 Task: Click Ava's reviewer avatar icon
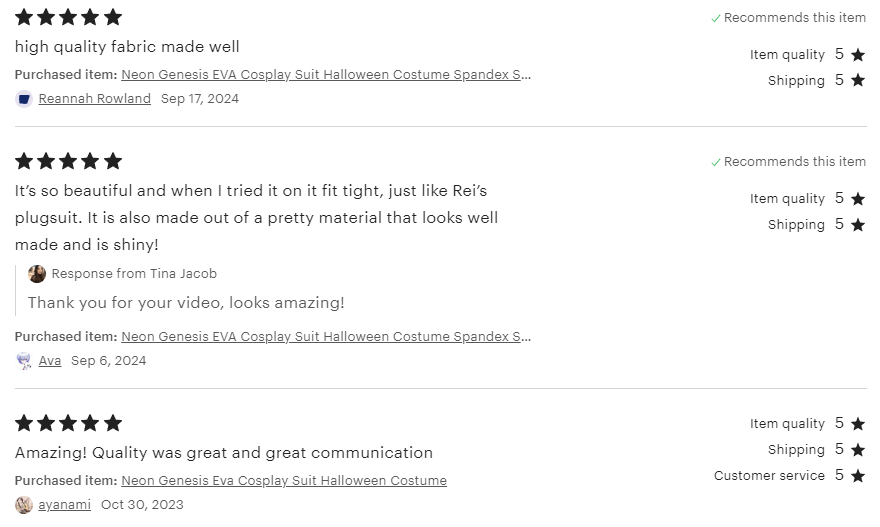[24, 361]
